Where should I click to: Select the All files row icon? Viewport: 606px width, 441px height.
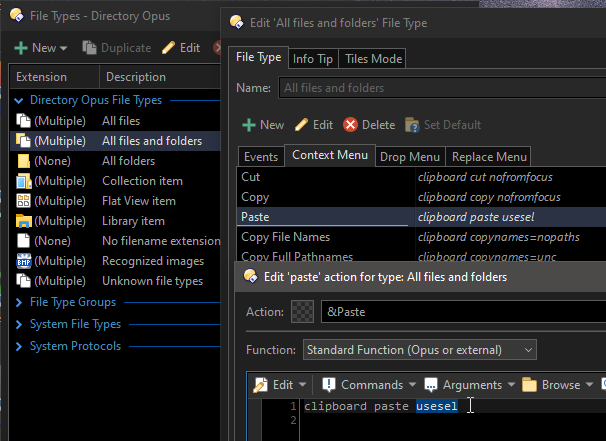(x=23, y=121)
